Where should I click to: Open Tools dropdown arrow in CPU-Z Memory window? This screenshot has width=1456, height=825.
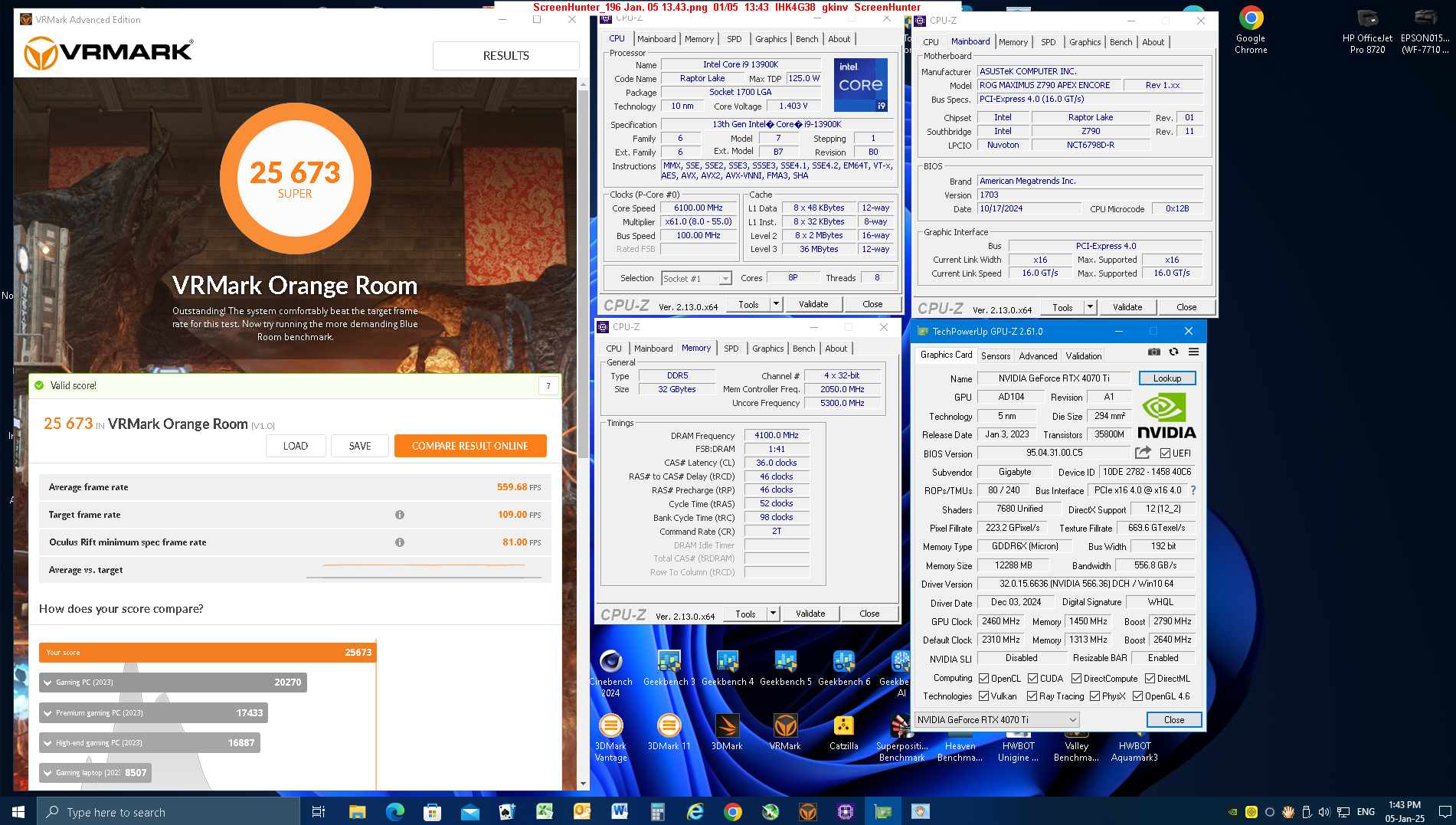click(772, 614)
